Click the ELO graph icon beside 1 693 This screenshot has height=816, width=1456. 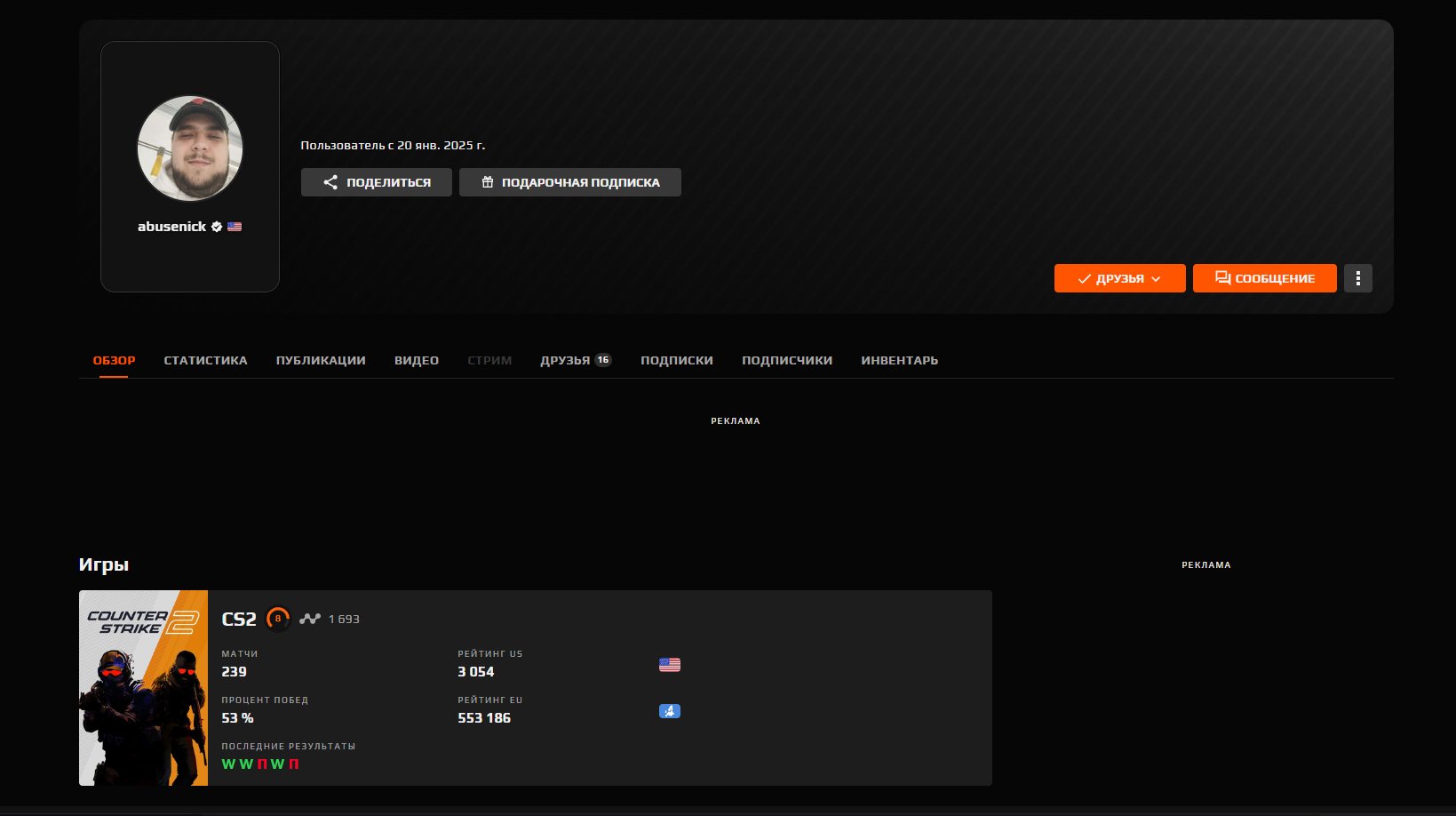[x=310, y=619]
